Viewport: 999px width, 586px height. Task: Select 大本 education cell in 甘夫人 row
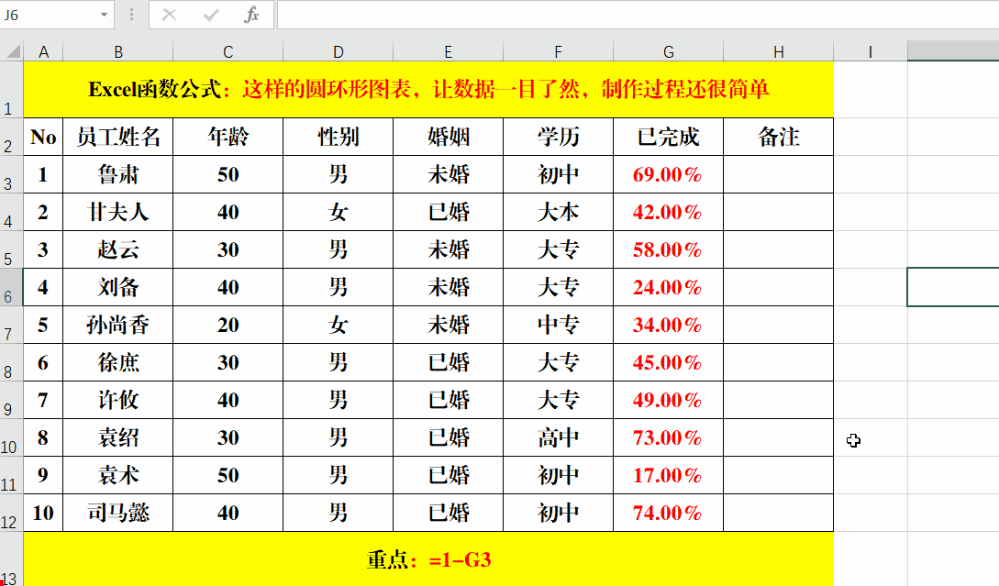(x=558, y=212)
